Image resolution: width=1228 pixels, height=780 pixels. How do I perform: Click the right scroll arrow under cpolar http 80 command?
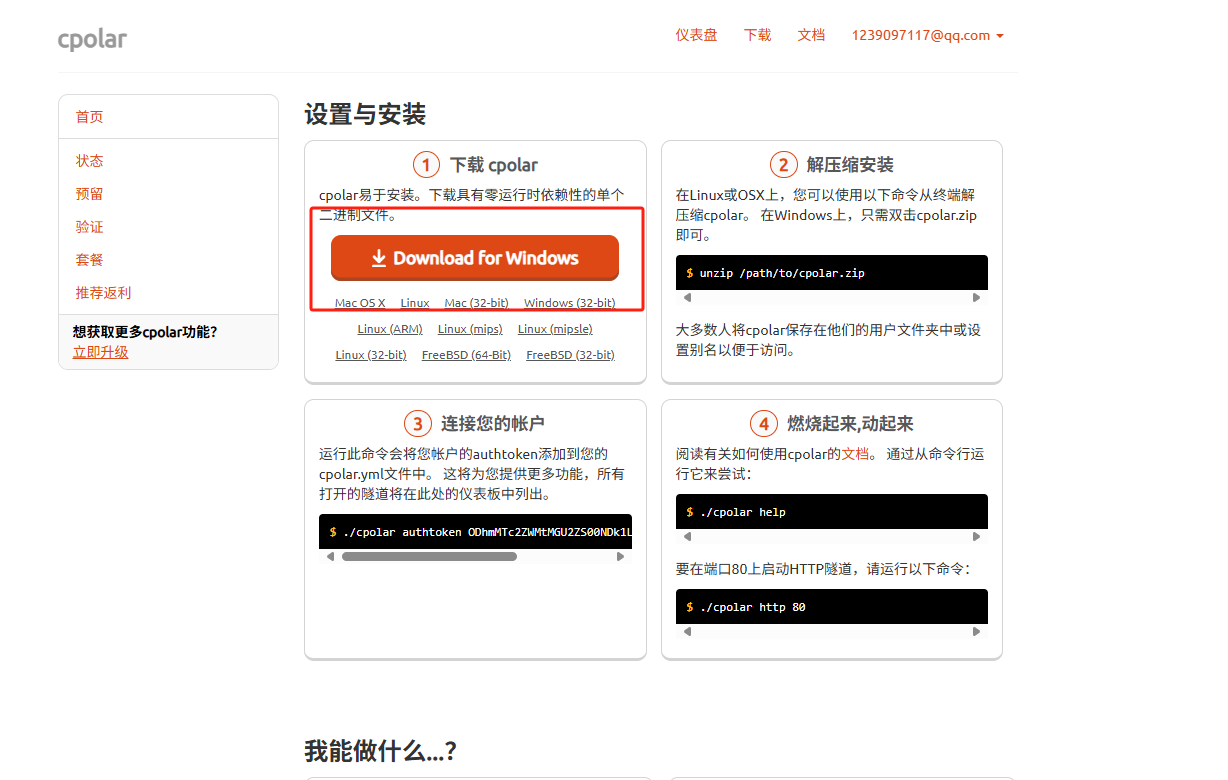[977, 630]
